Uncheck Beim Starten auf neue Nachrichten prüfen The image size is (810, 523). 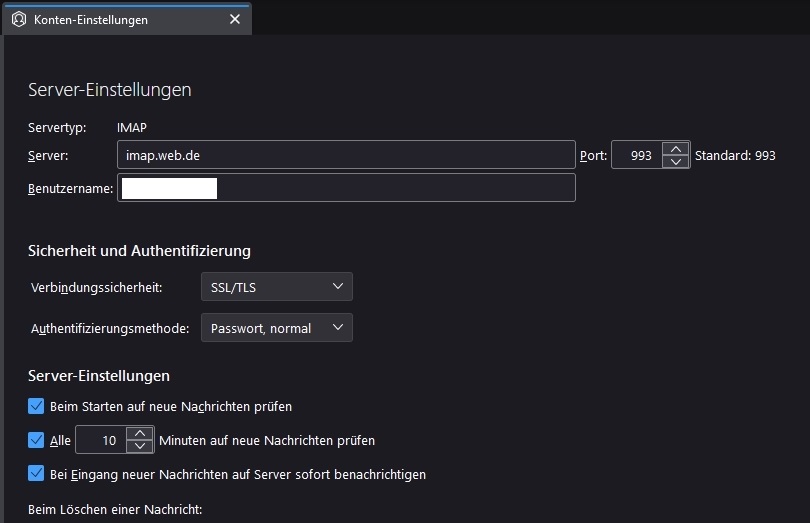pos(36,406)
